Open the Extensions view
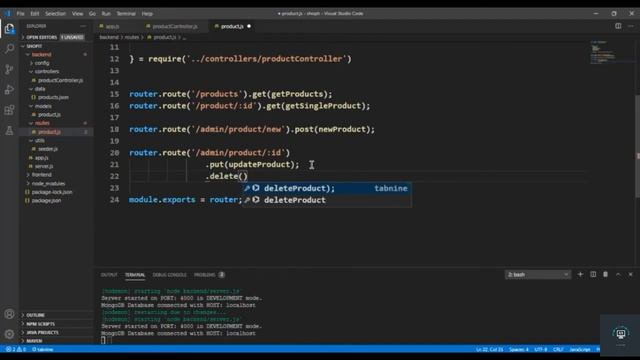Viewport: 640px width, 360px height. pos(9,110)
